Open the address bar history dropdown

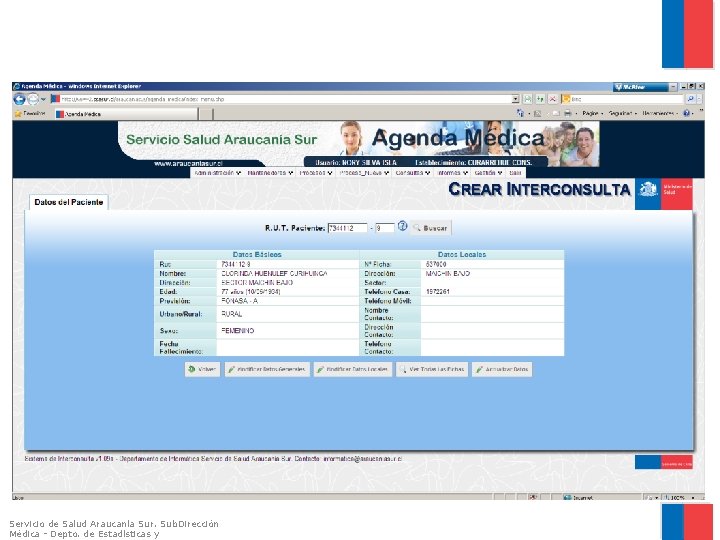click(x=515, y=99)
